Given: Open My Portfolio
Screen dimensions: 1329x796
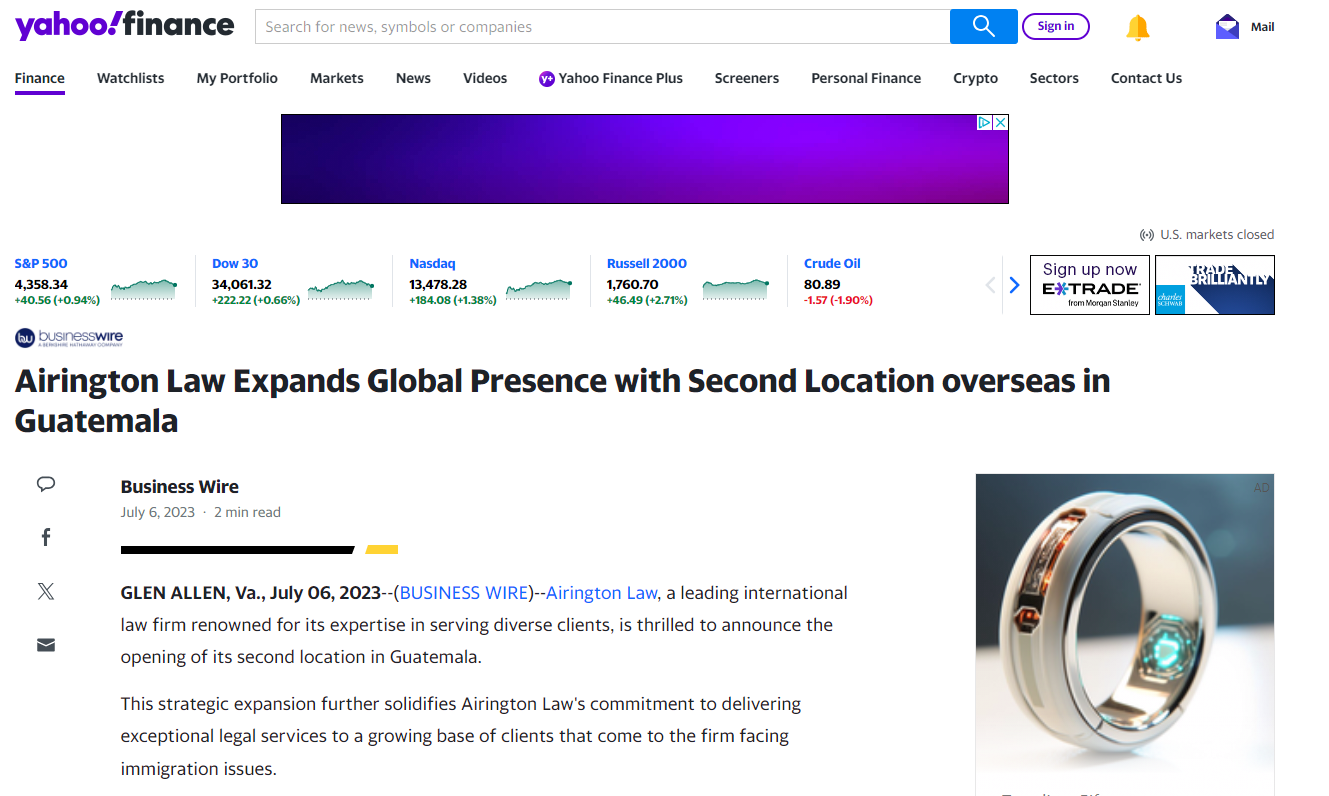Looking at the screenshot, I should click(237, 78).
